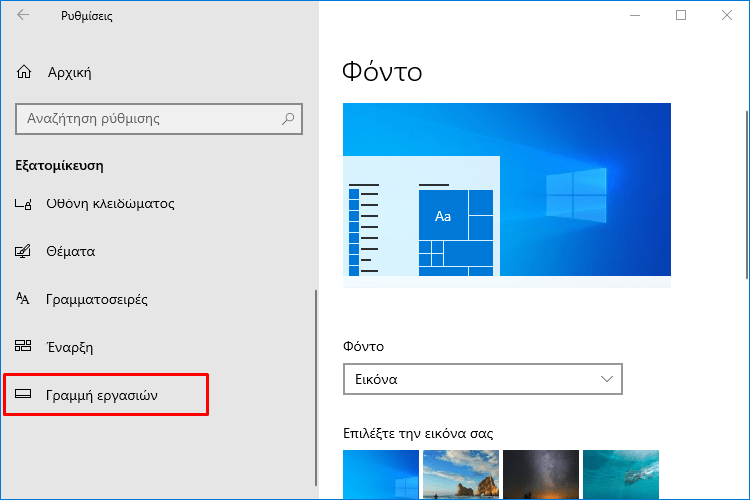
Task: Focus the Αναζήτηση ρύθμισης search box
Action: tap(159, 119)
